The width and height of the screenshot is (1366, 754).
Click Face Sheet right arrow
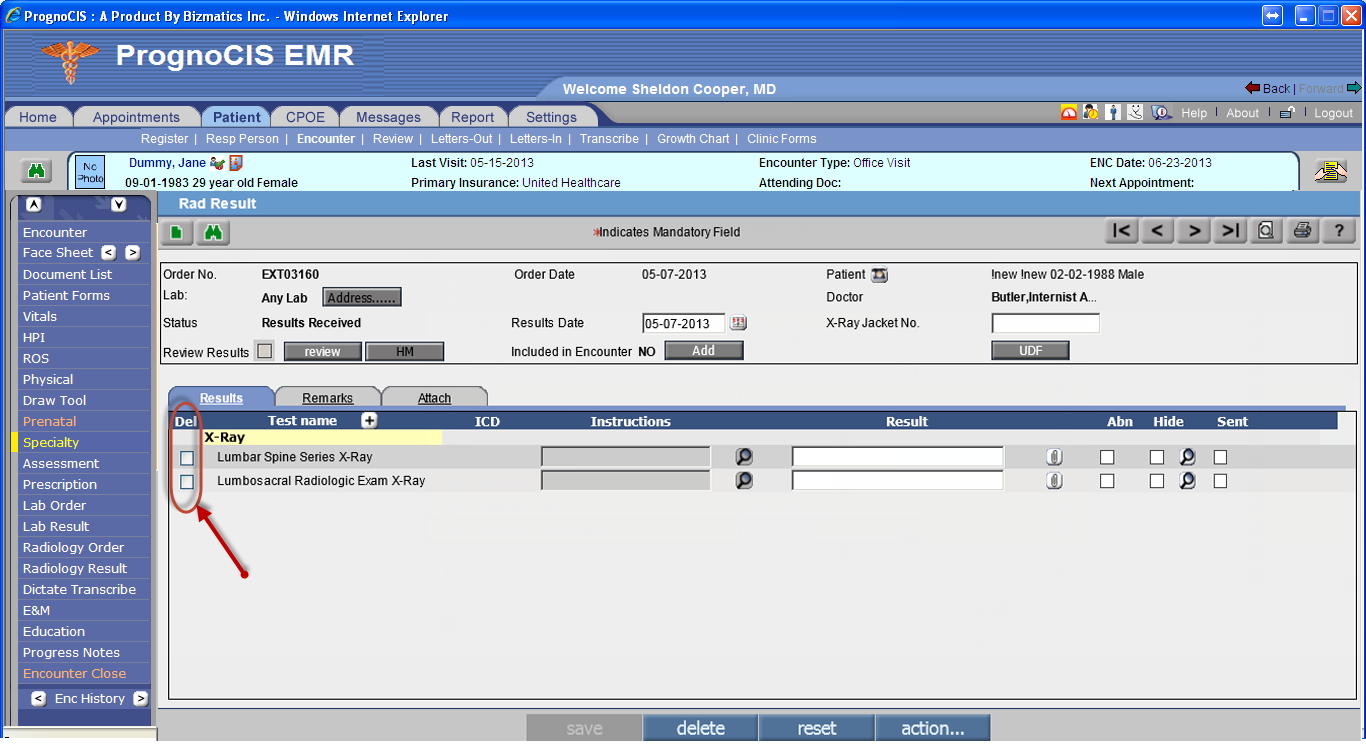tap(132, 253)
